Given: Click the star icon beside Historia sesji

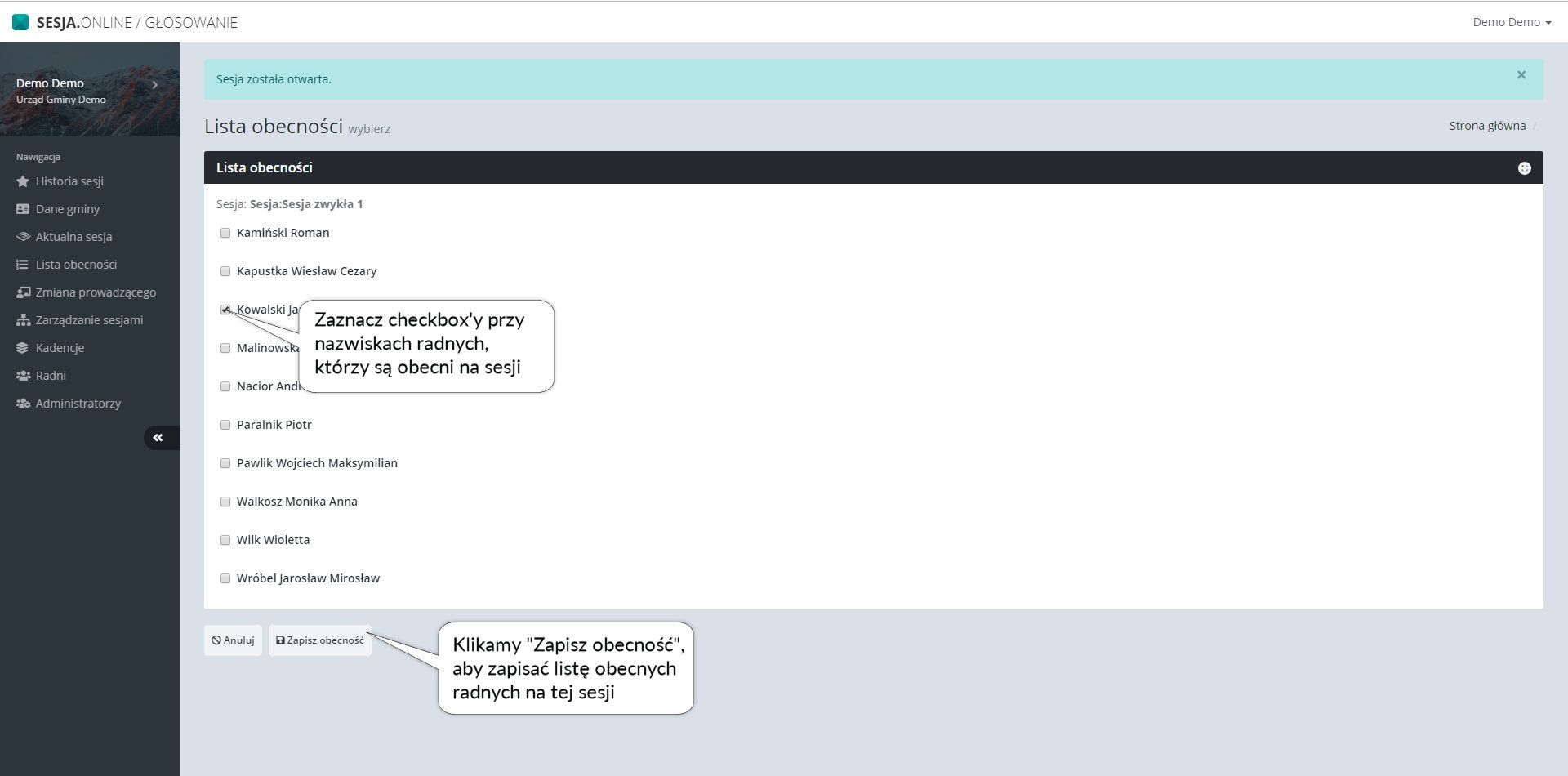Looking at the screenshot, I should point(23,181).
